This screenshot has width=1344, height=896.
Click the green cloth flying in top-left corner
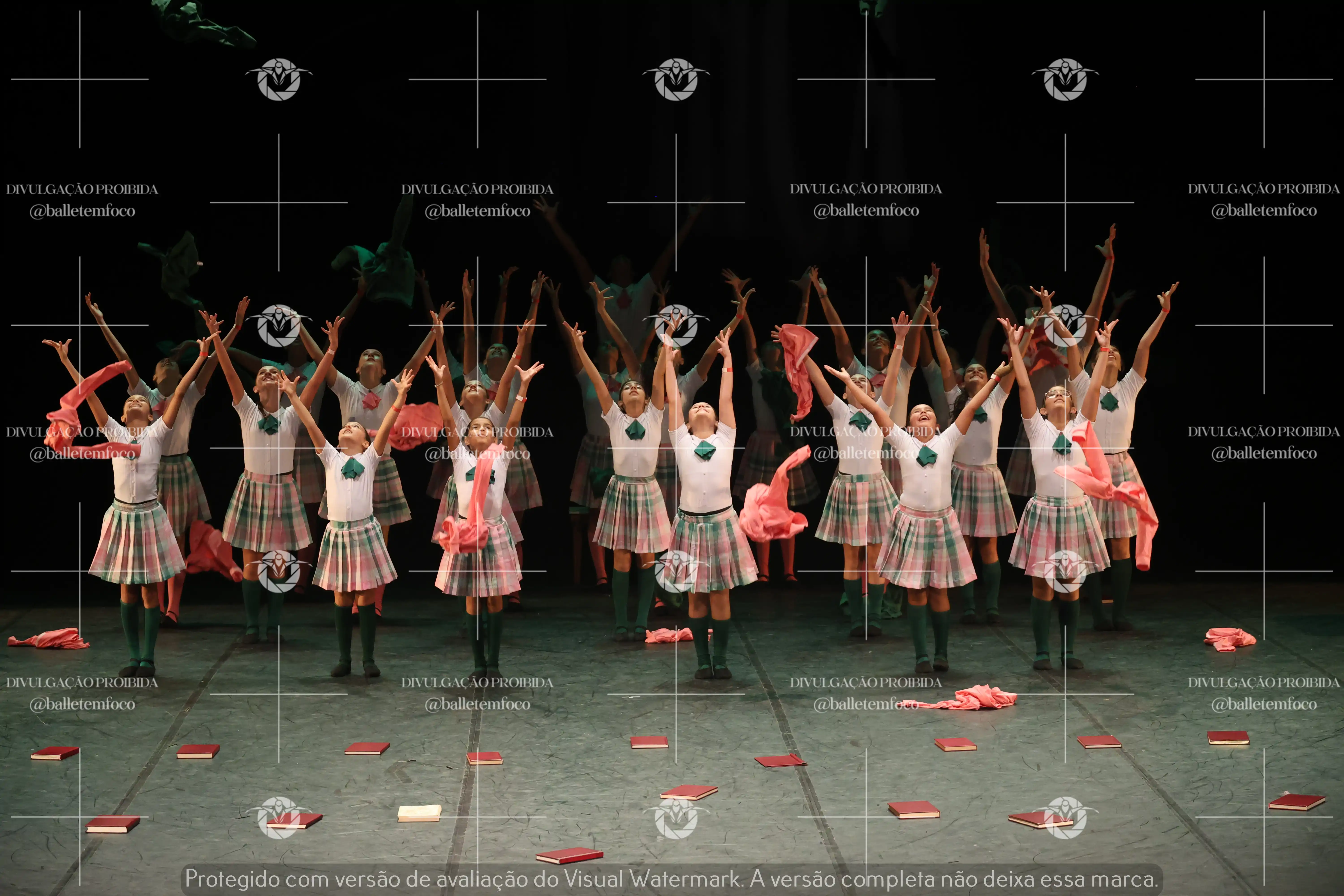pyautogui.click(x=203, y=24)
